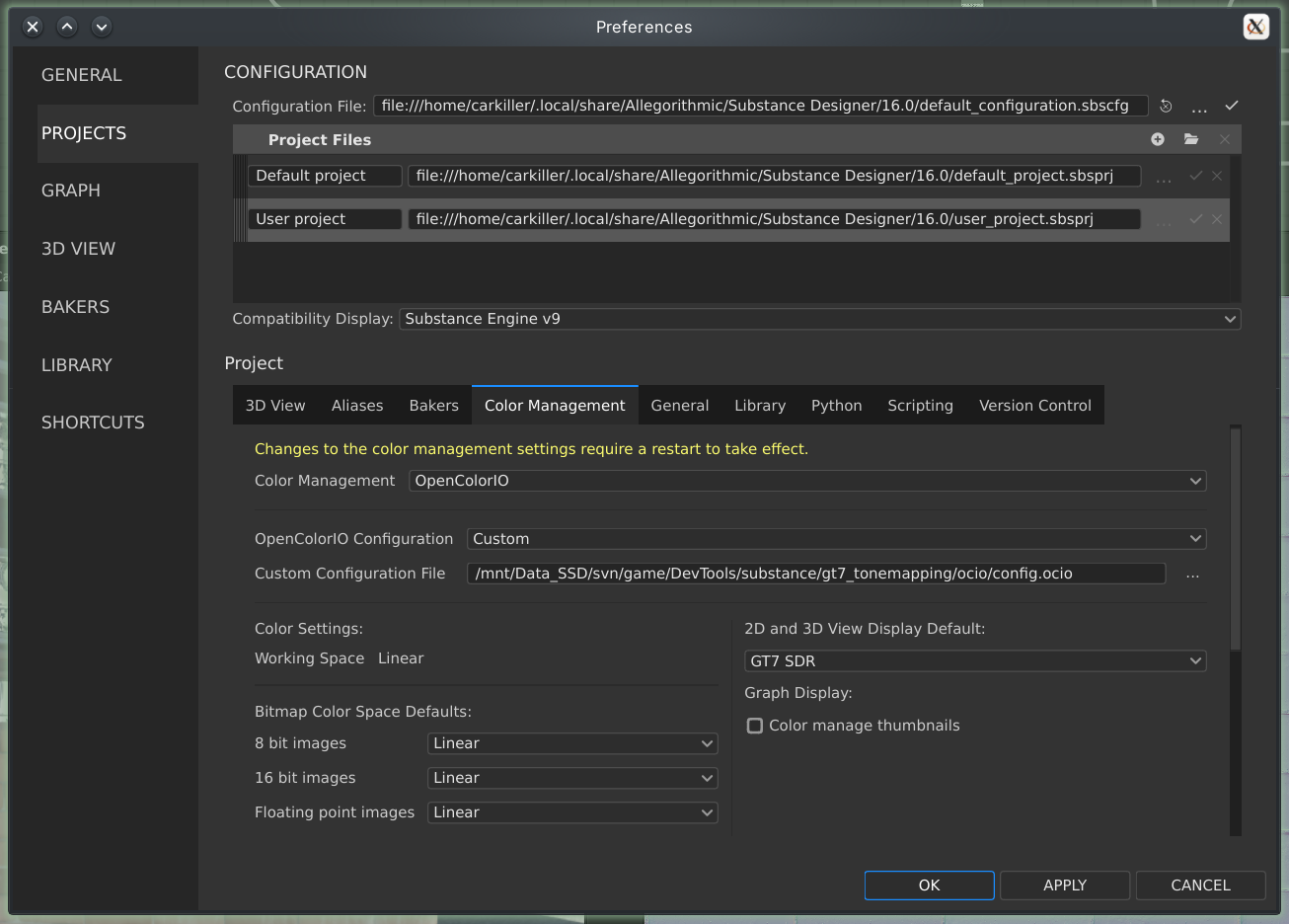Click the Bitmap Color Space Defaults label

coord(363,712)
